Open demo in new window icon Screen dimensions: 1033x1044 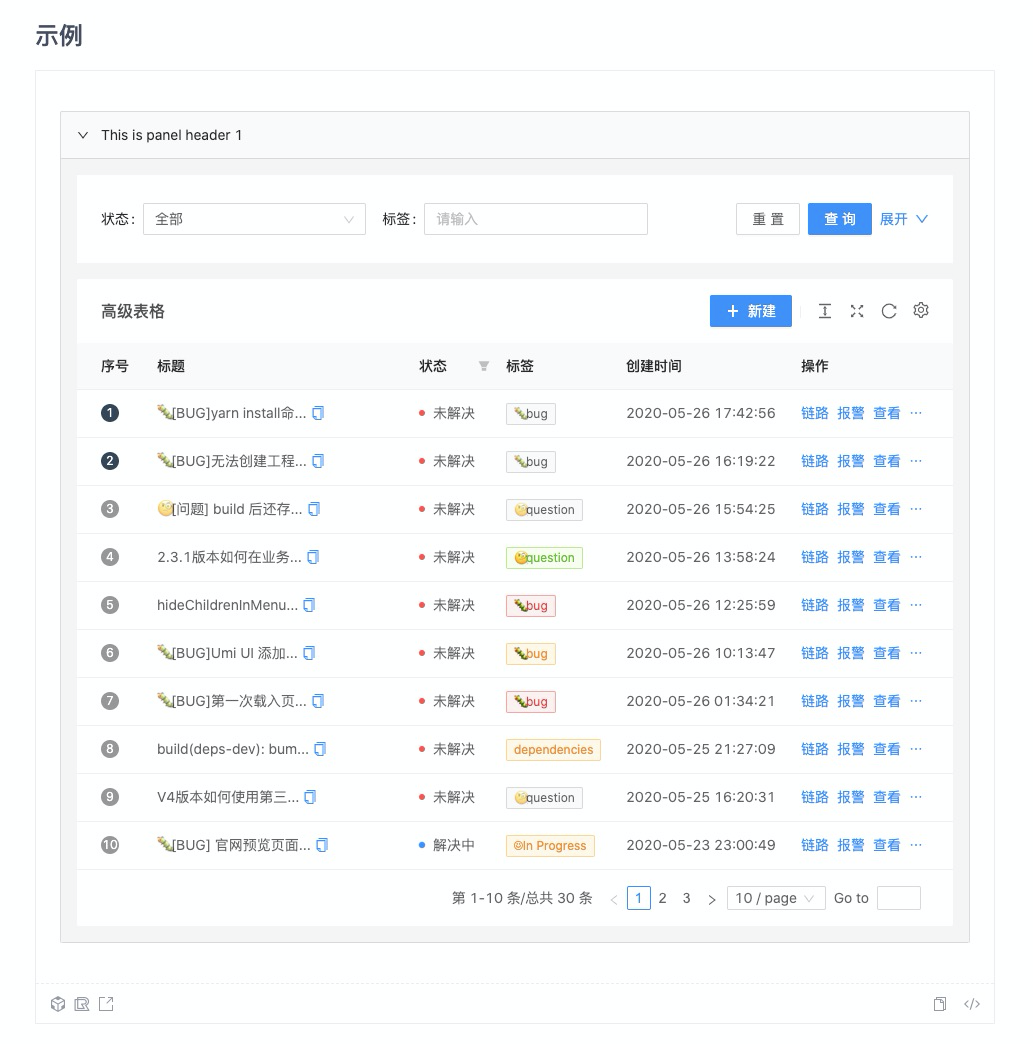(x=106, y=1004)
